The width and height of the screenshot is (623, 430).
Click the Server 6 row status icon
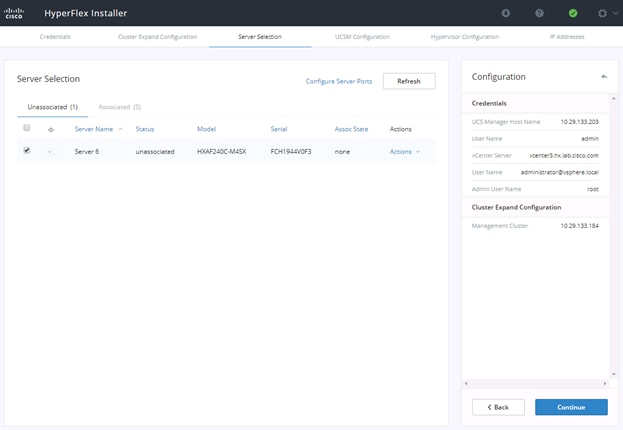[51, 151]
